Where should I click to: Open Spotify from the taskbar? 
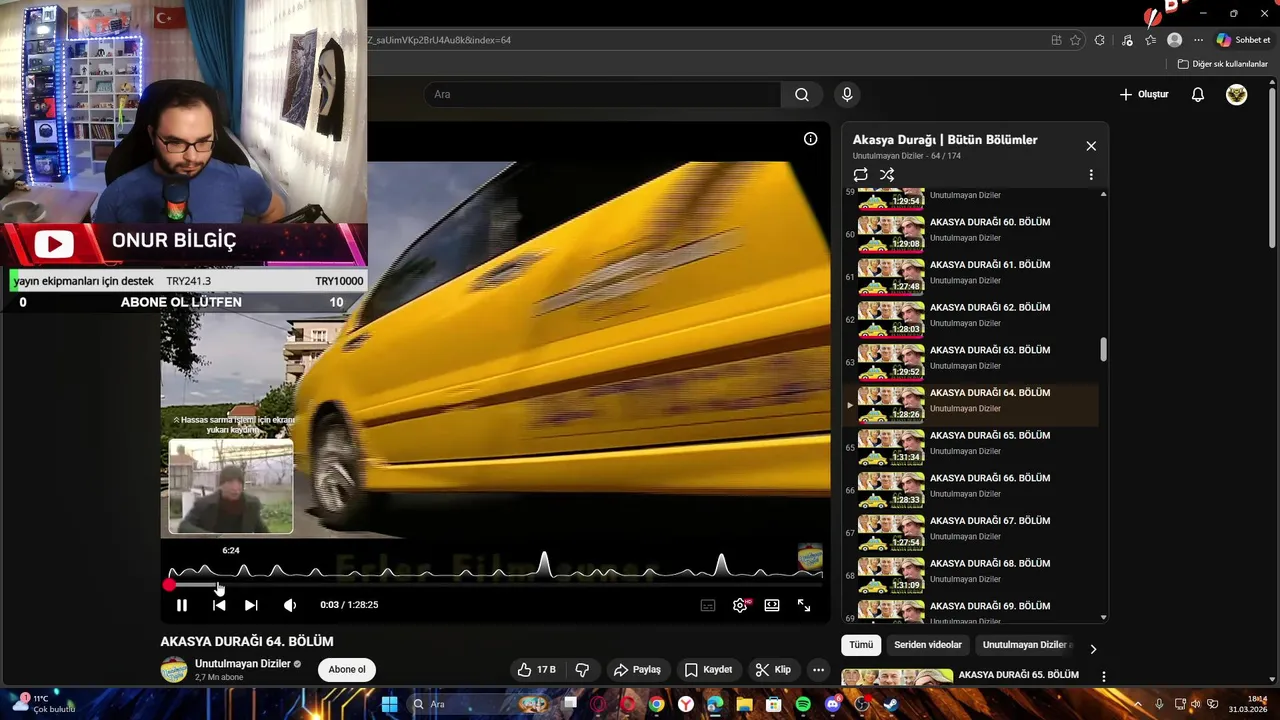(803, 704)
